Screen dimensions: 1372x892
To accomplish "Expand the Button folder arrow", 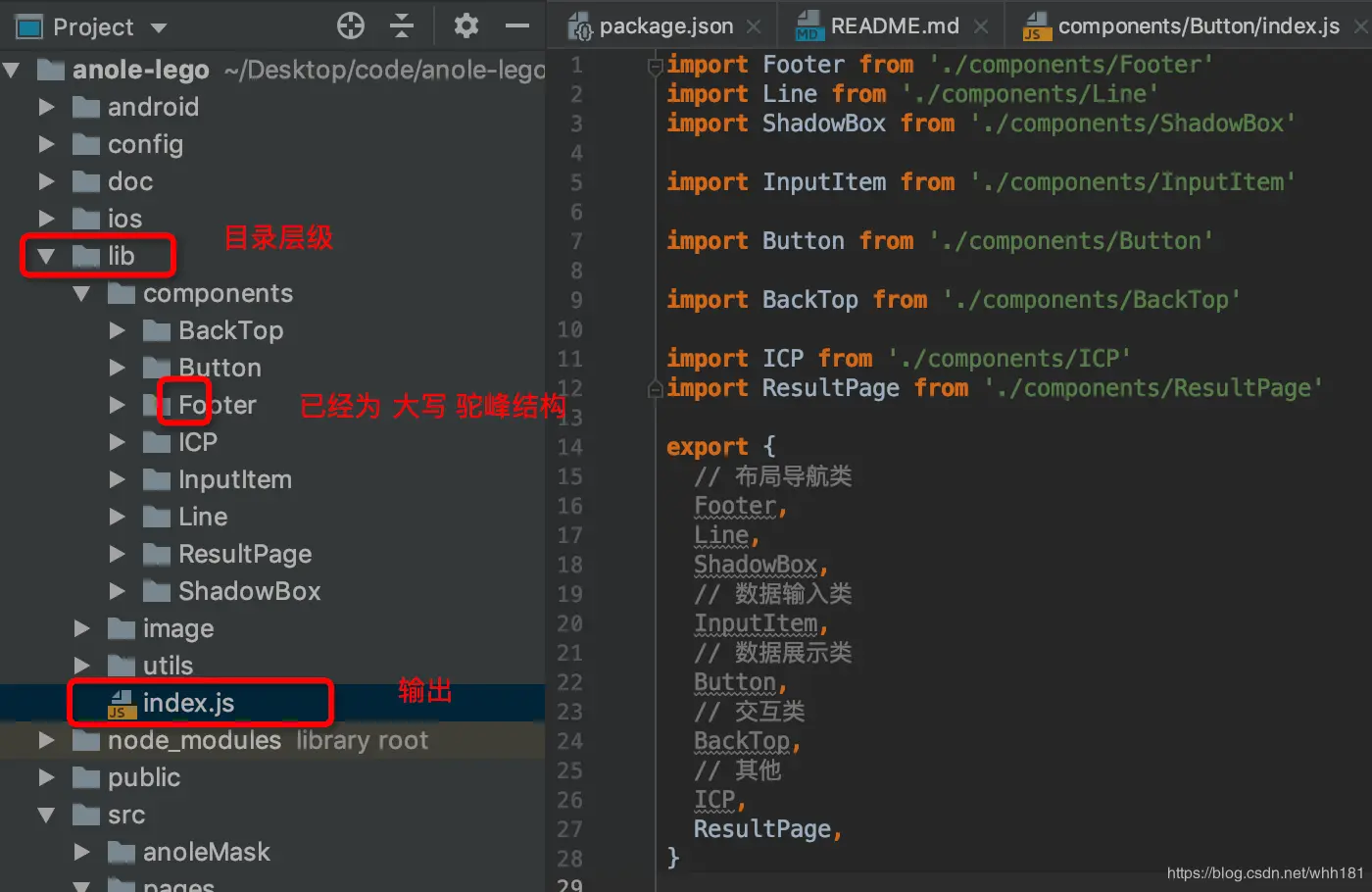I will coord(117,368).
